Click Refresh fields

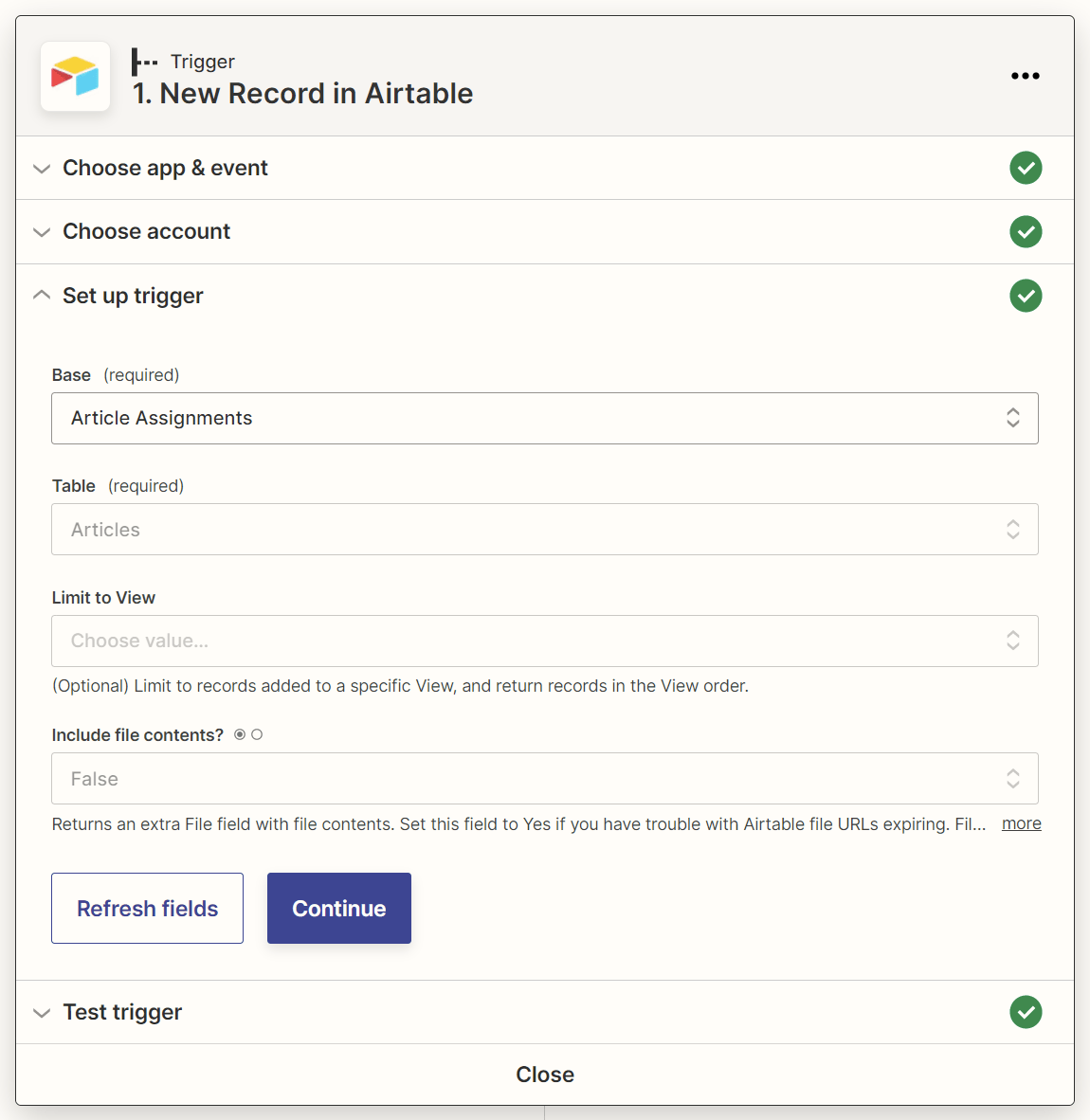click(147, 908)
